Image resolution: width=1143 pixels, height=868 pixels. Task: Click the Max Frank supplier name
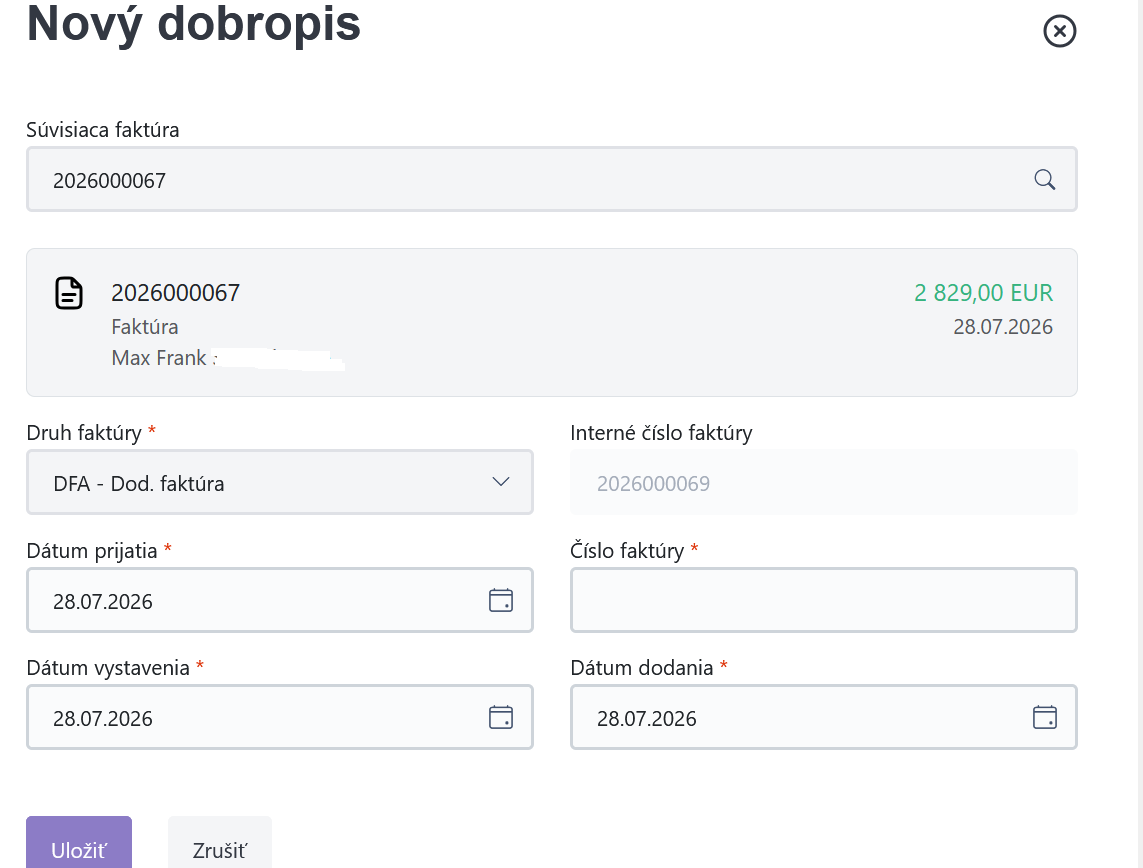(x=159, y=358)
